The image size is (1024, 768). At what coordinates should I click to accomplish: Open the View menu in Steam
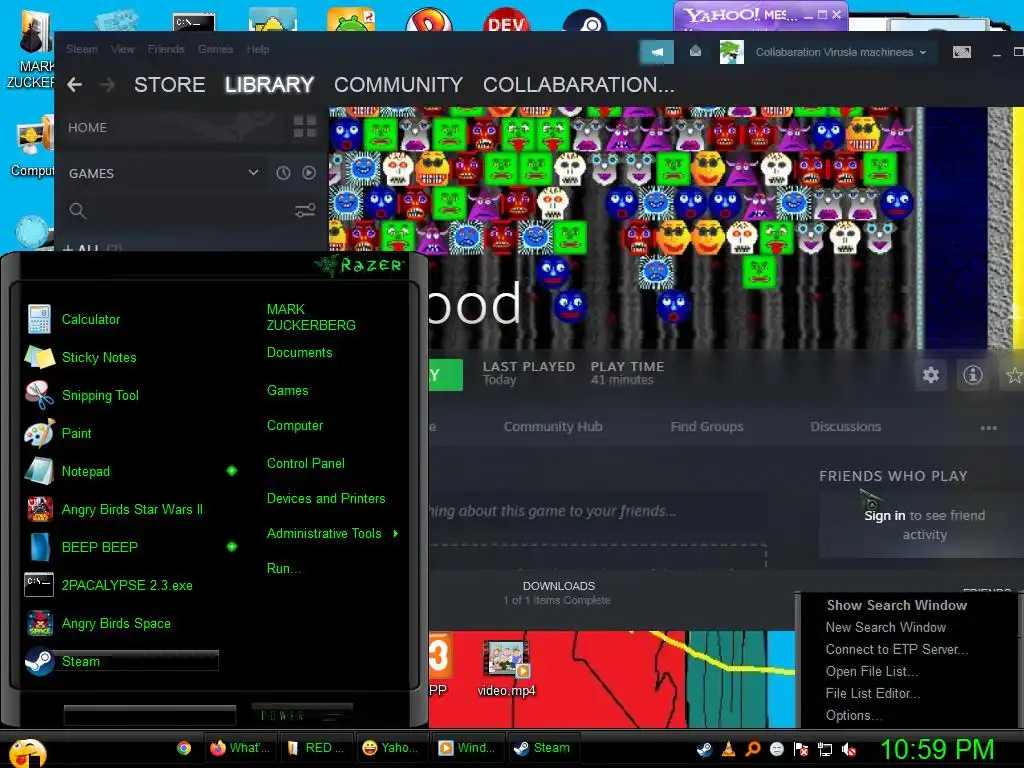[123, 49]
